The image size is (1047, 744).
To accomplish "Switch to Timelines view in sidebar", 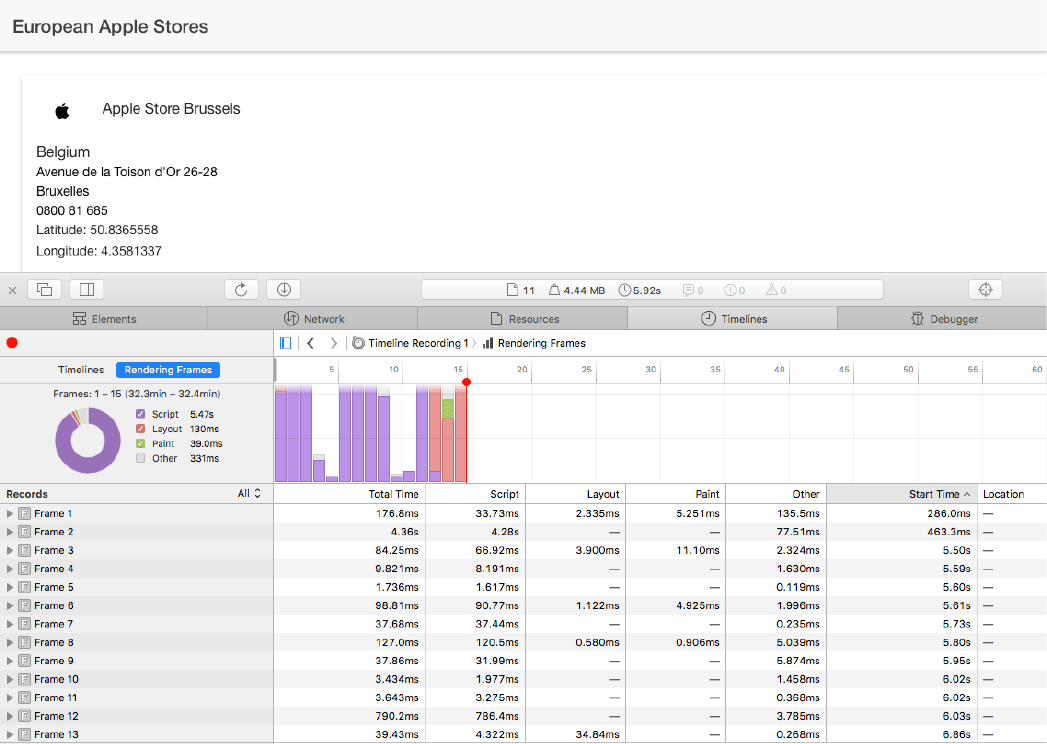I will 81,369.
